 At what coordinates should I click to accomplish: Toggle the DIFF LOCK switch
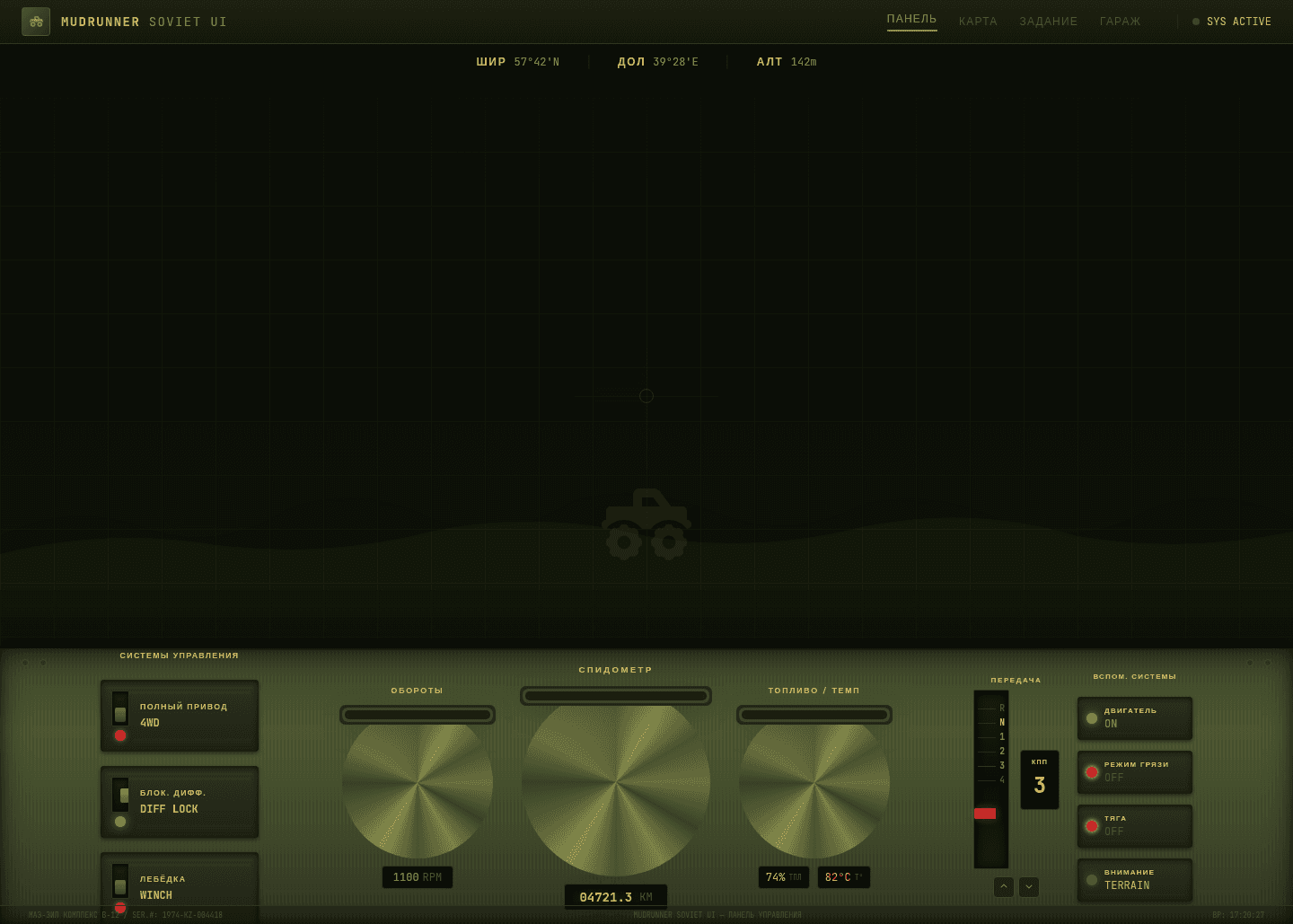pyautogui.click(x=120, y=795)
